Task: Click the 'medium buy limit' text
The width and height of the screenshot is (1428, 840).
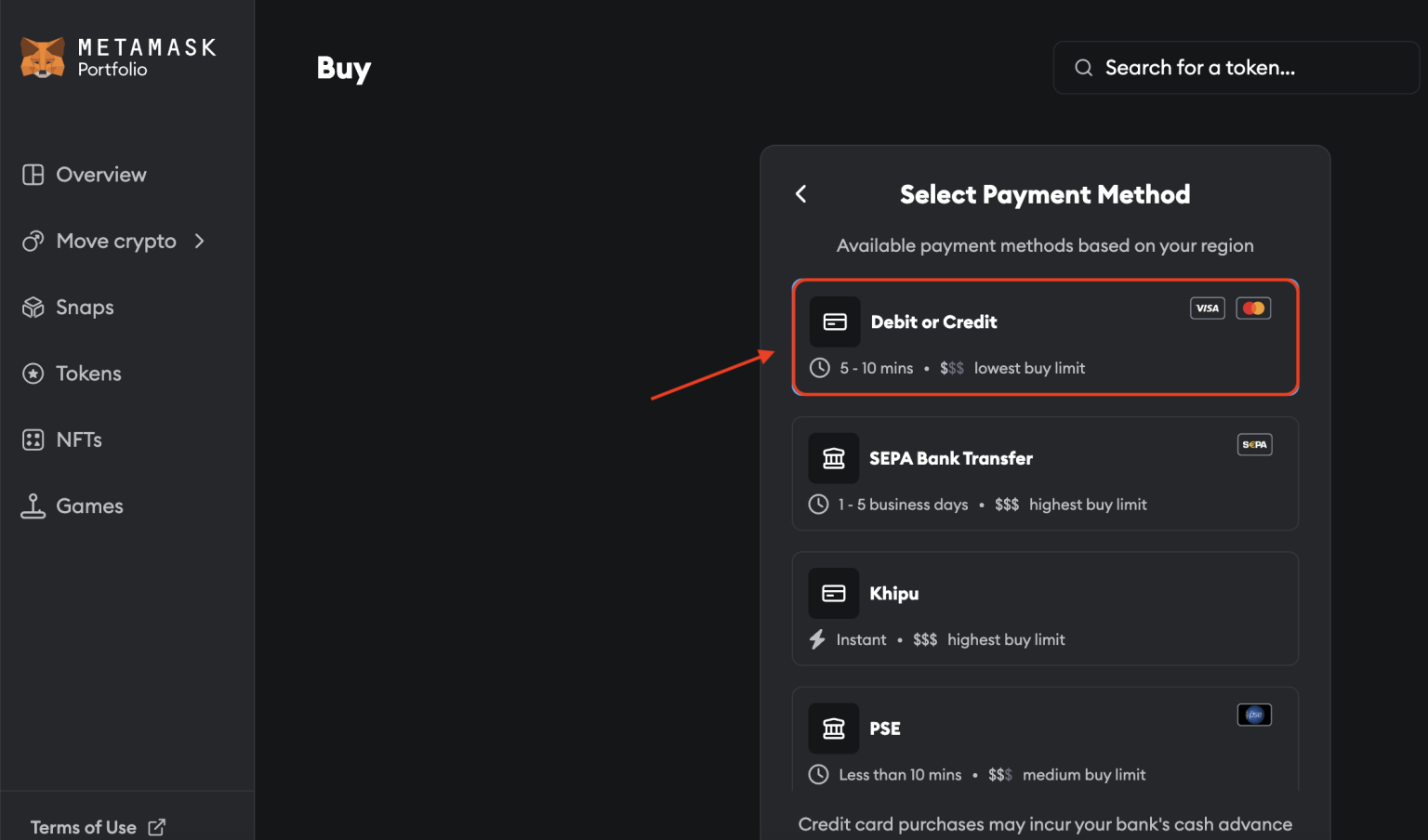Action: pyautogui.click(x=1084, y=775)
